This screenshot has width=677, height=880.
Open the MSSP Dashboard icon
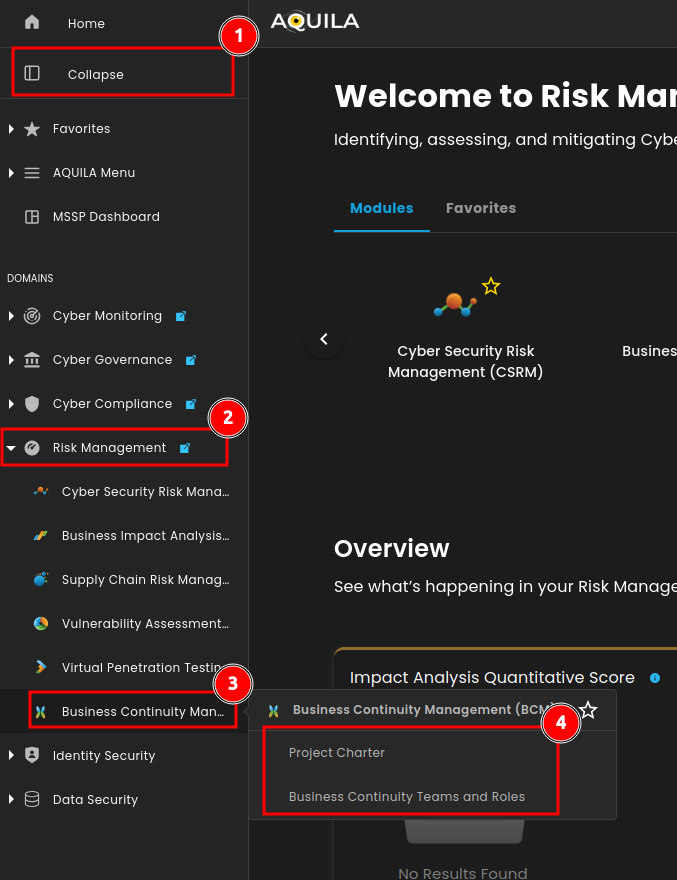click(x=32, y=217)
